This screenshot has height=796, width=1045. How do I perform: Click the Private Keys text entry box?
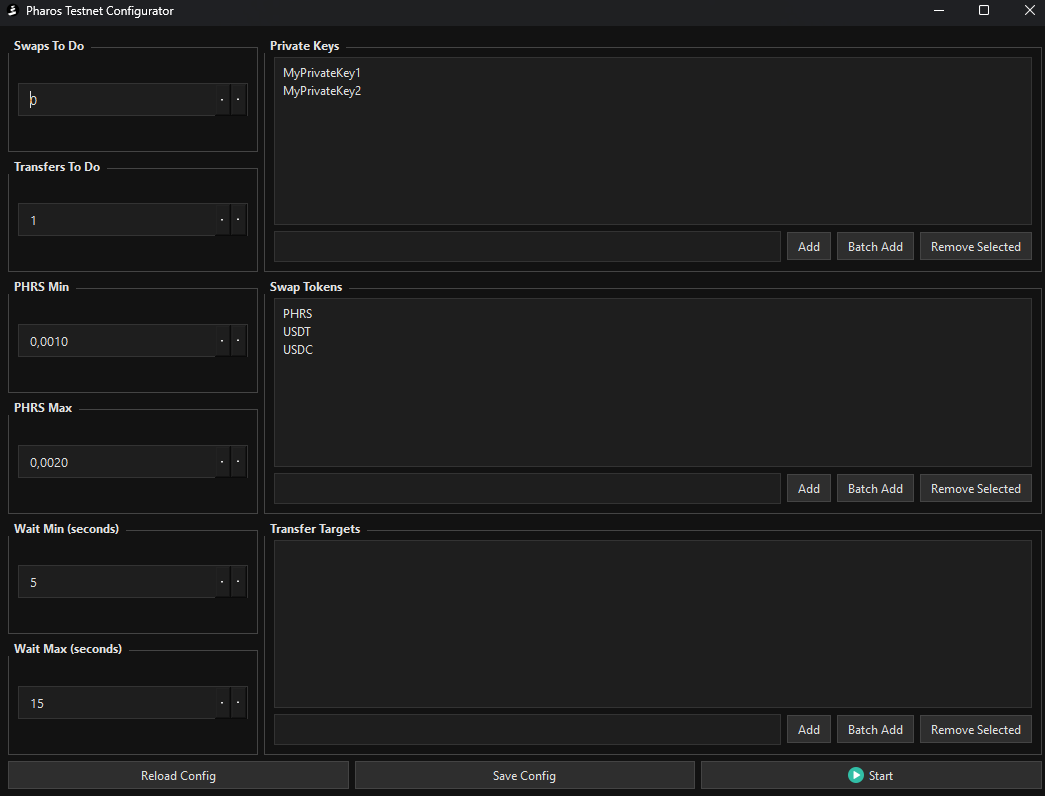[x=527, y=247]
